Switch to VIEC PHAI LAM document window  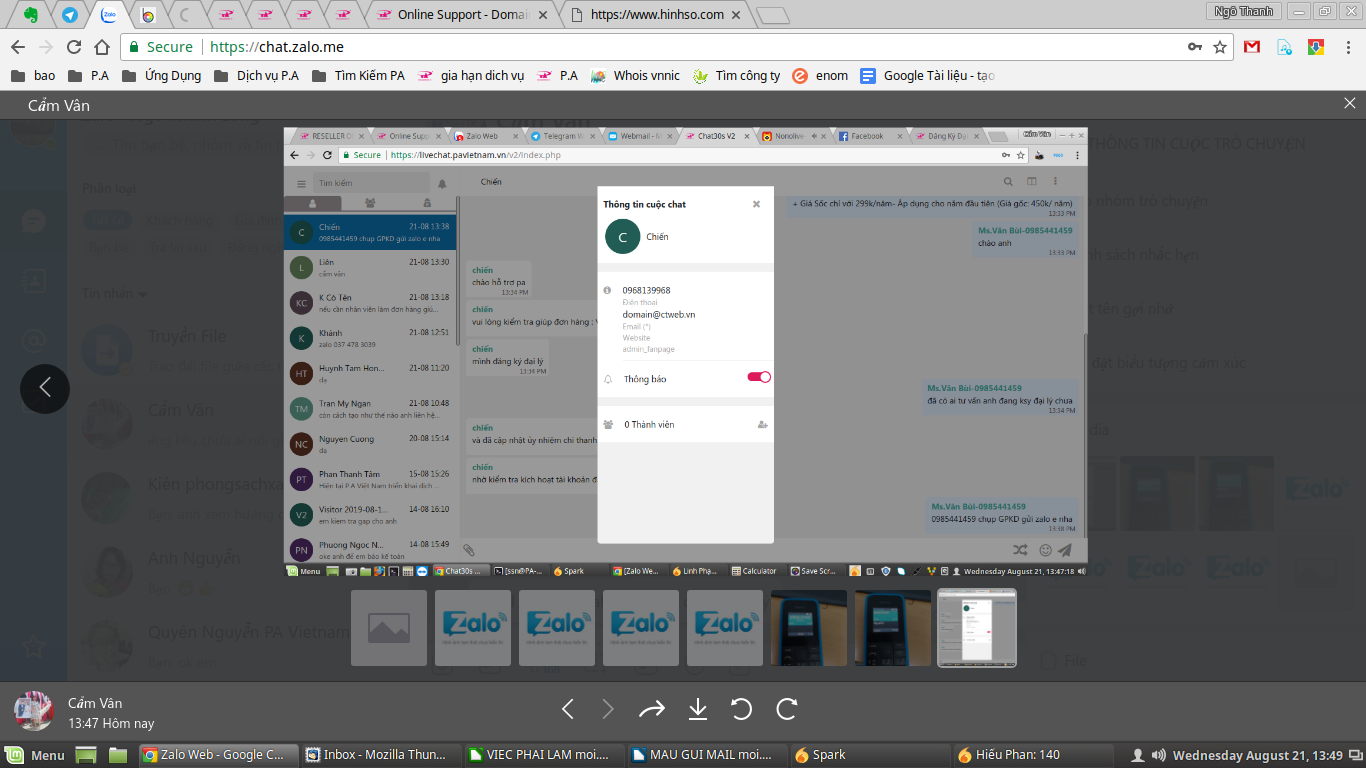point(544,755)
